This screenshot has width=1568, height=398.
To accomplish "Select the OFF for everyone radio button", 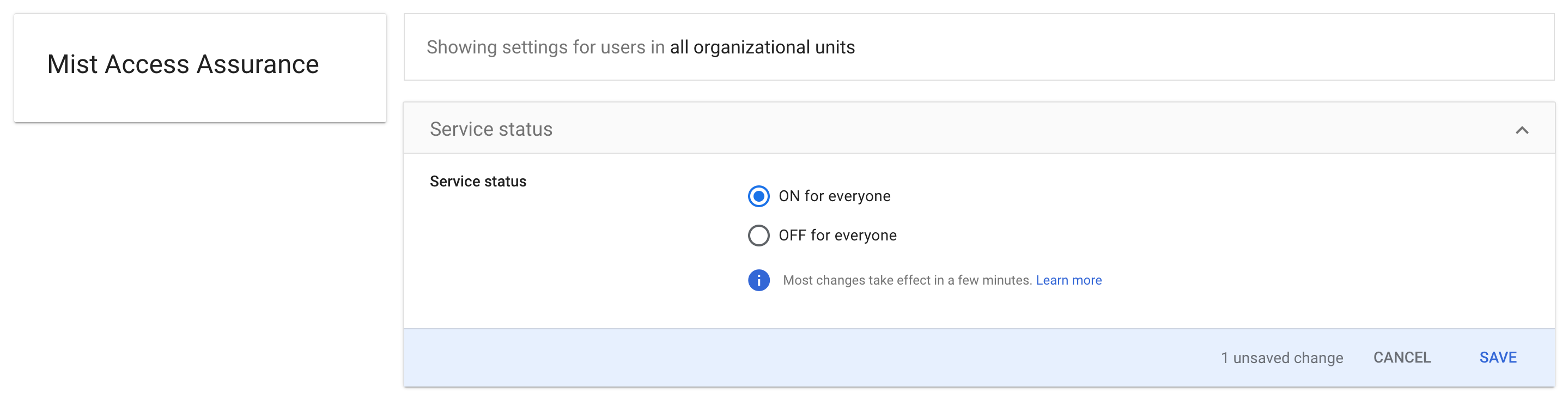I will click(x=758, y=236).
